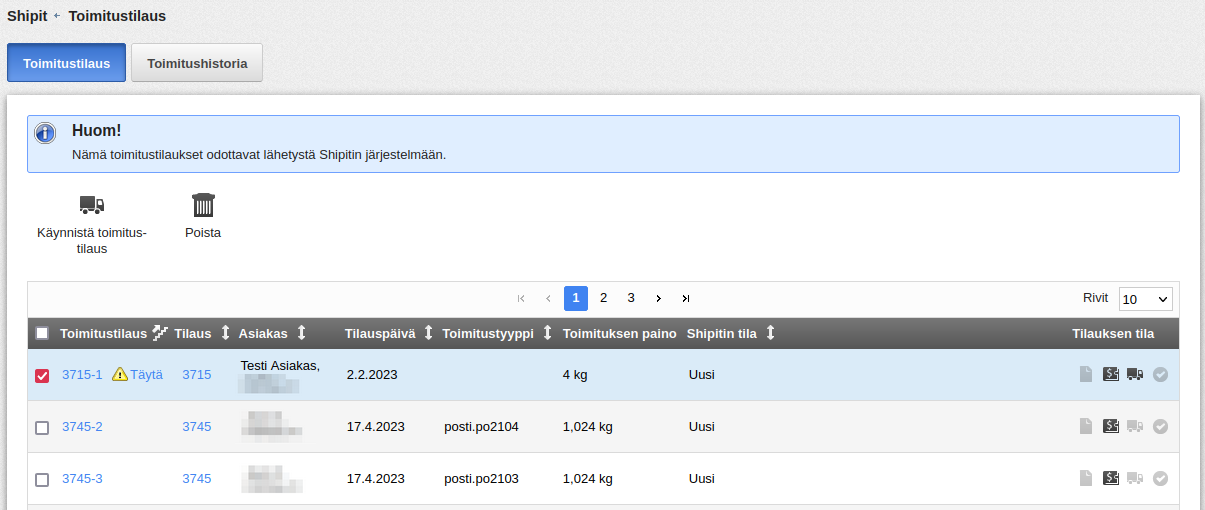Click the Tilauksen tila column header

coord(1113,333)
